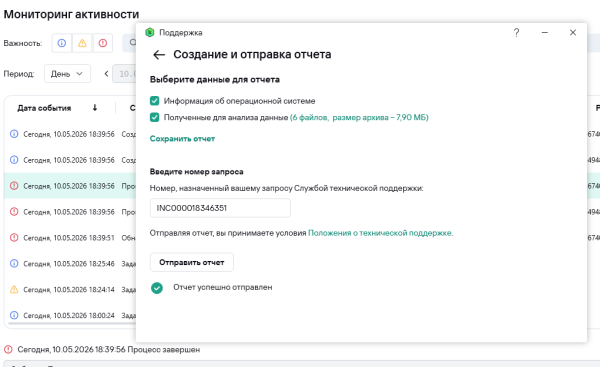The height and width of the screenshot is (367, 600).
Task: Filter events by warning importance icon
Action: (x=82, y=43)
